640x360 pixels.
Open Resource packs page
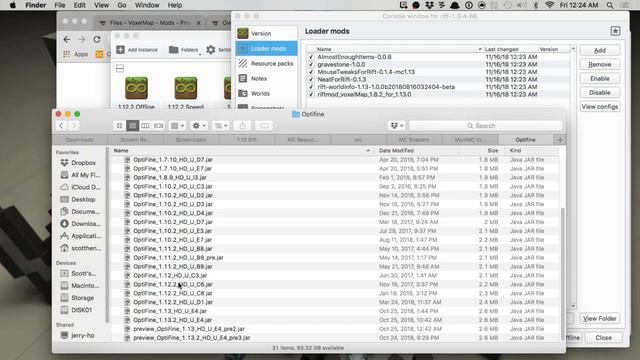[x=266, y=63]
